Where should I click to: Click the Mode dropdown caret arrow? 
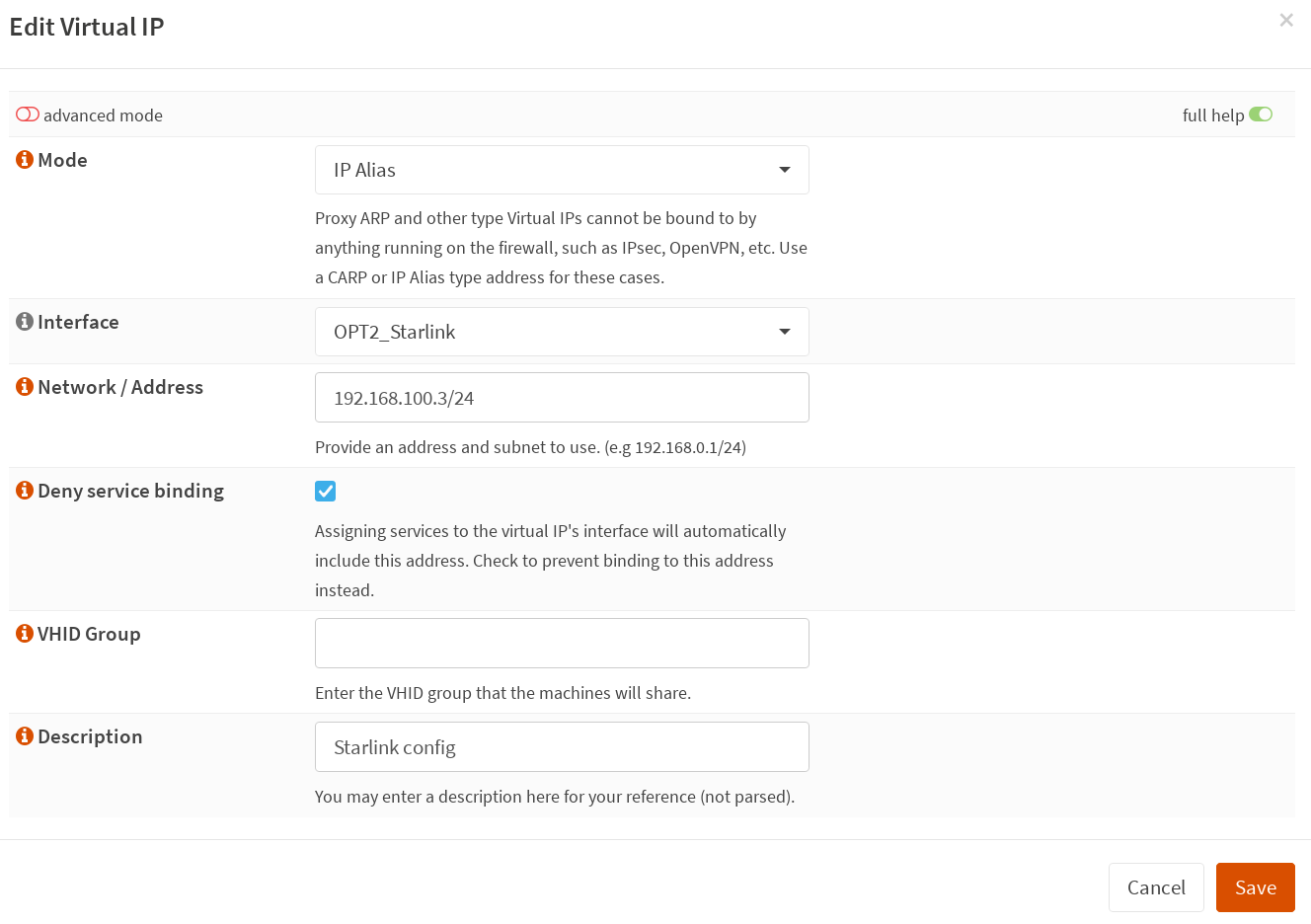(784, 169)
